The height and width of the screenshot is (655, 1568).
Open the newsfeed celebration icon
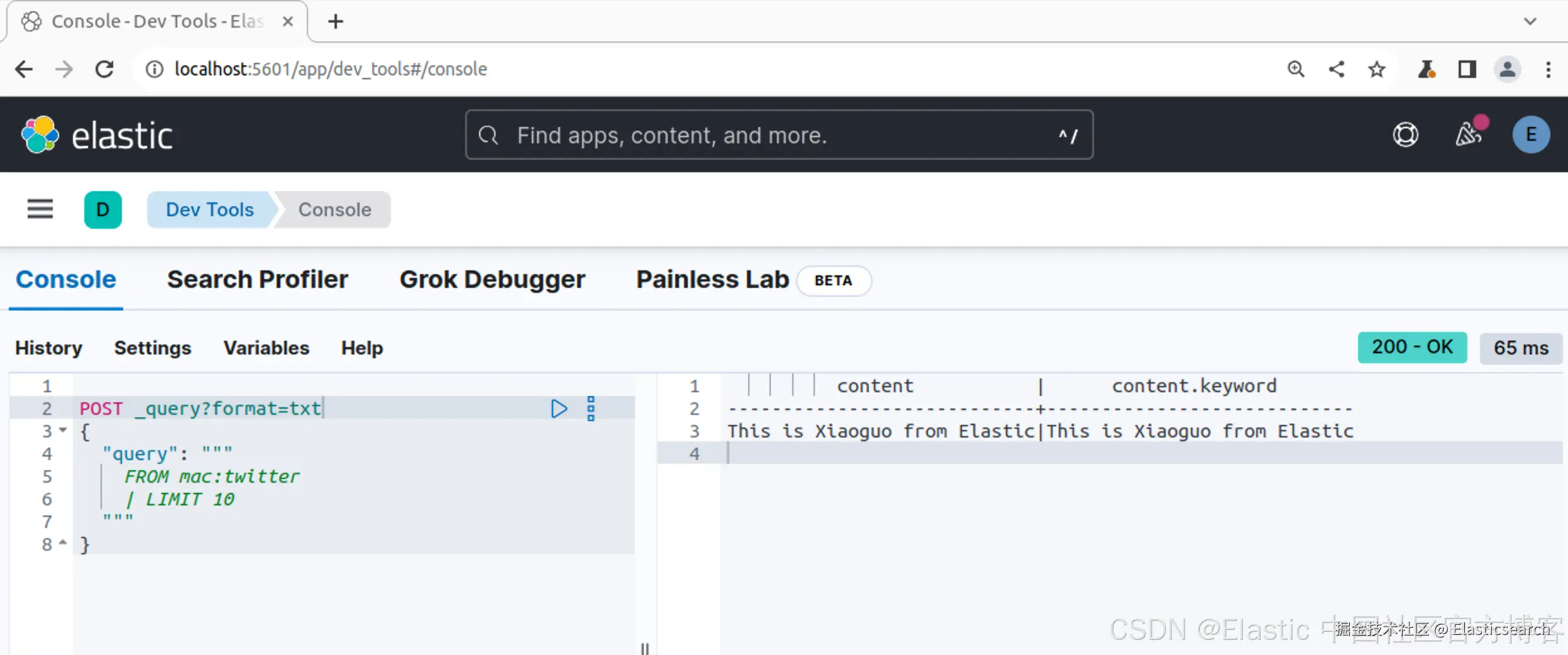1468,134
